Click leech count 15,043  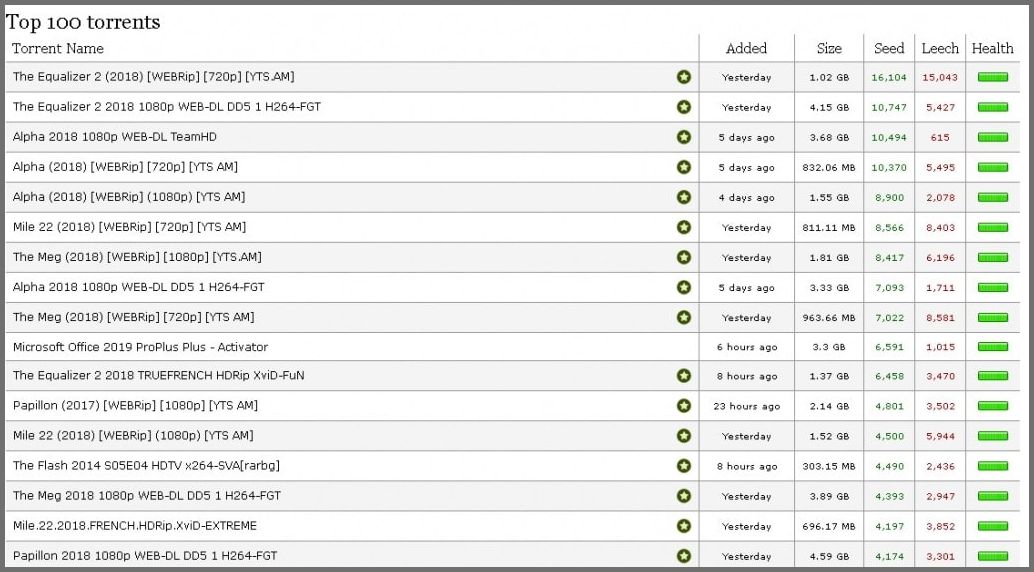pos(940,77)
